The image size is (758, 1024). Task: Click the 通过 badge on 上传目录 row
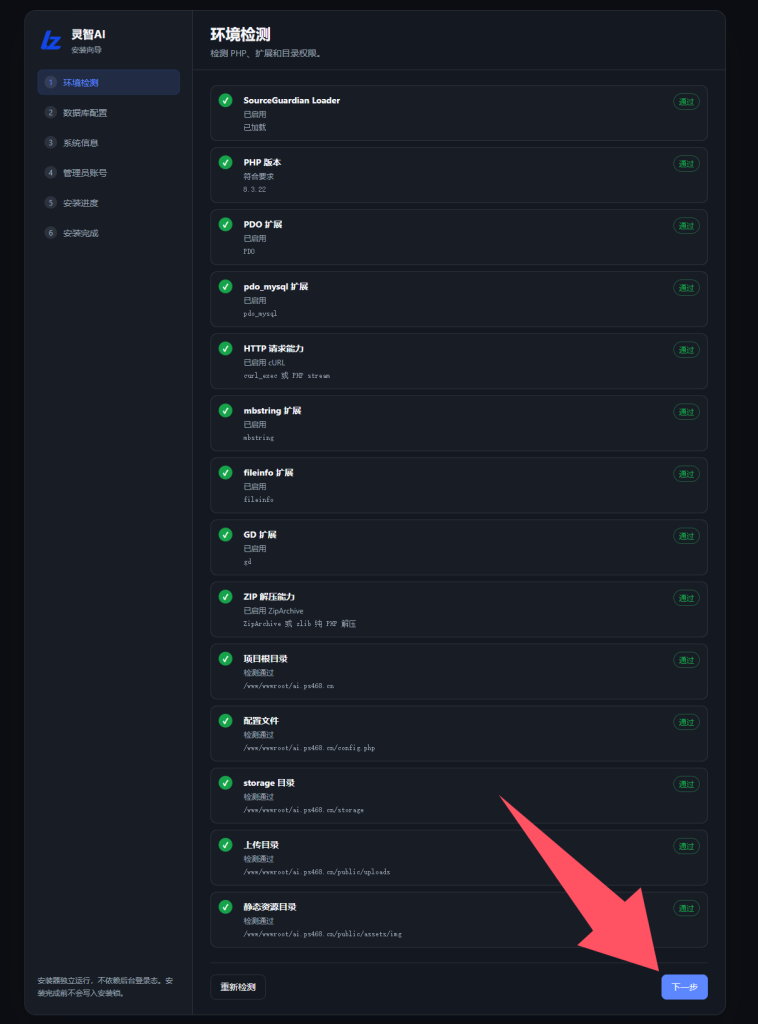(686, 846)
